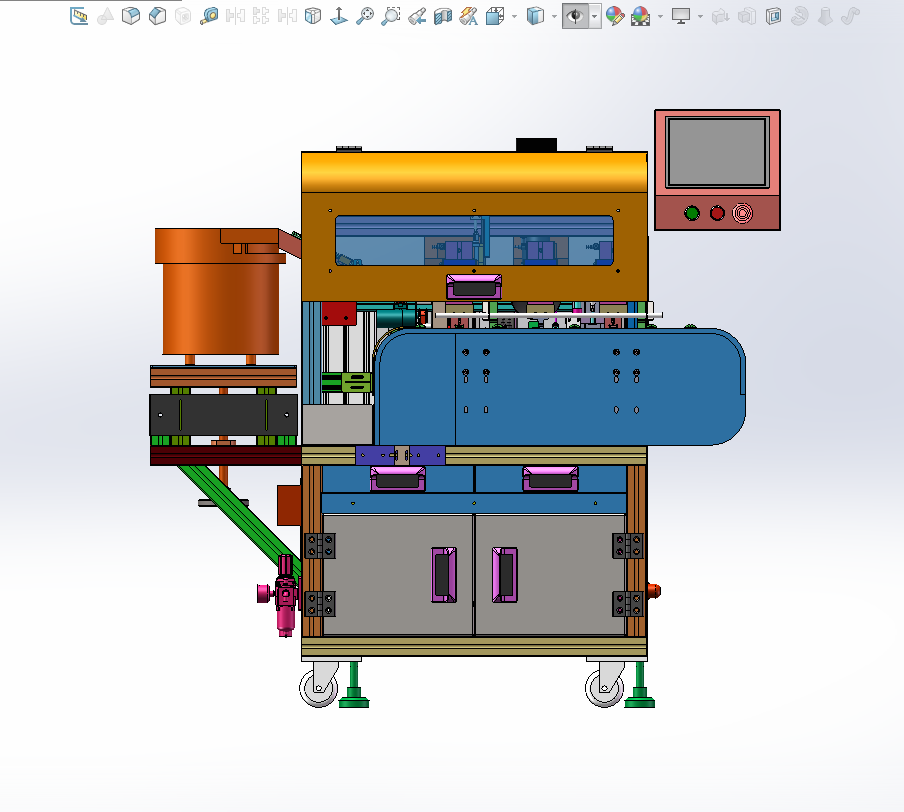Select the green button on control panel model

click(x=692, y=213)
